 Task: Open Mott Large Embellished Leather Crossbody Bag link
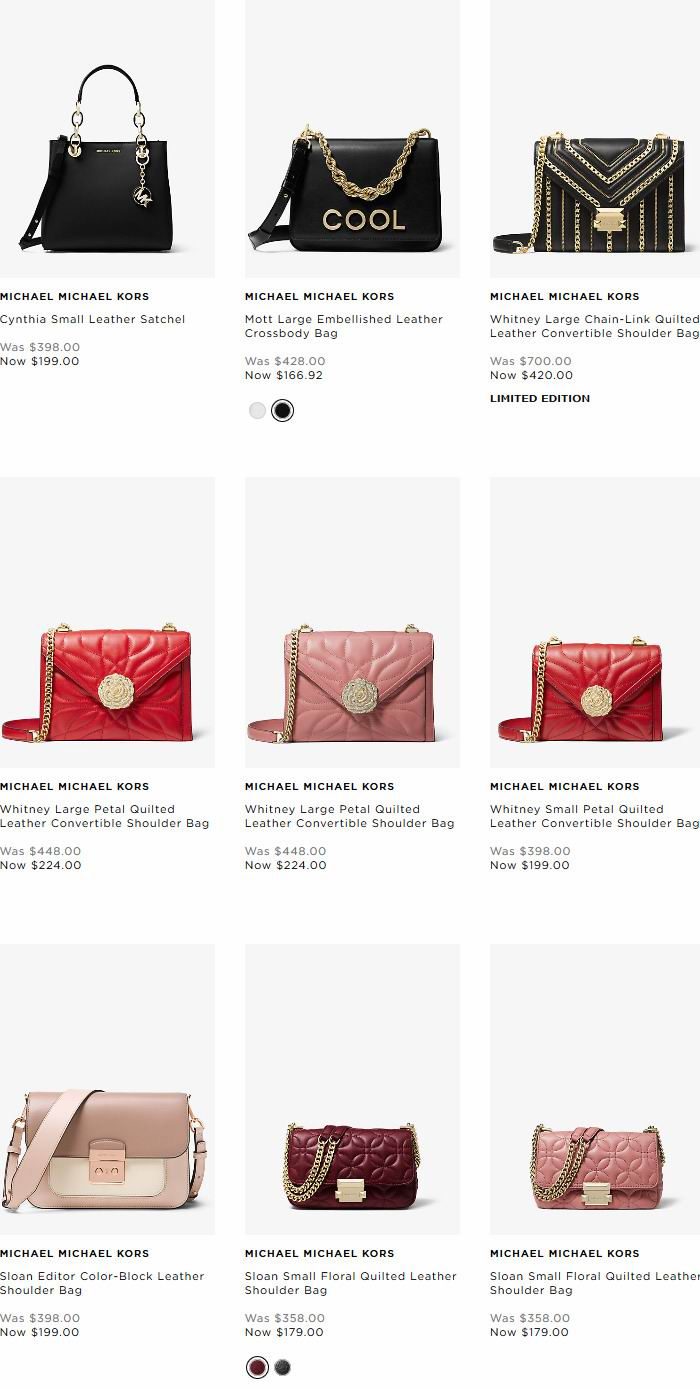[344, 326]
